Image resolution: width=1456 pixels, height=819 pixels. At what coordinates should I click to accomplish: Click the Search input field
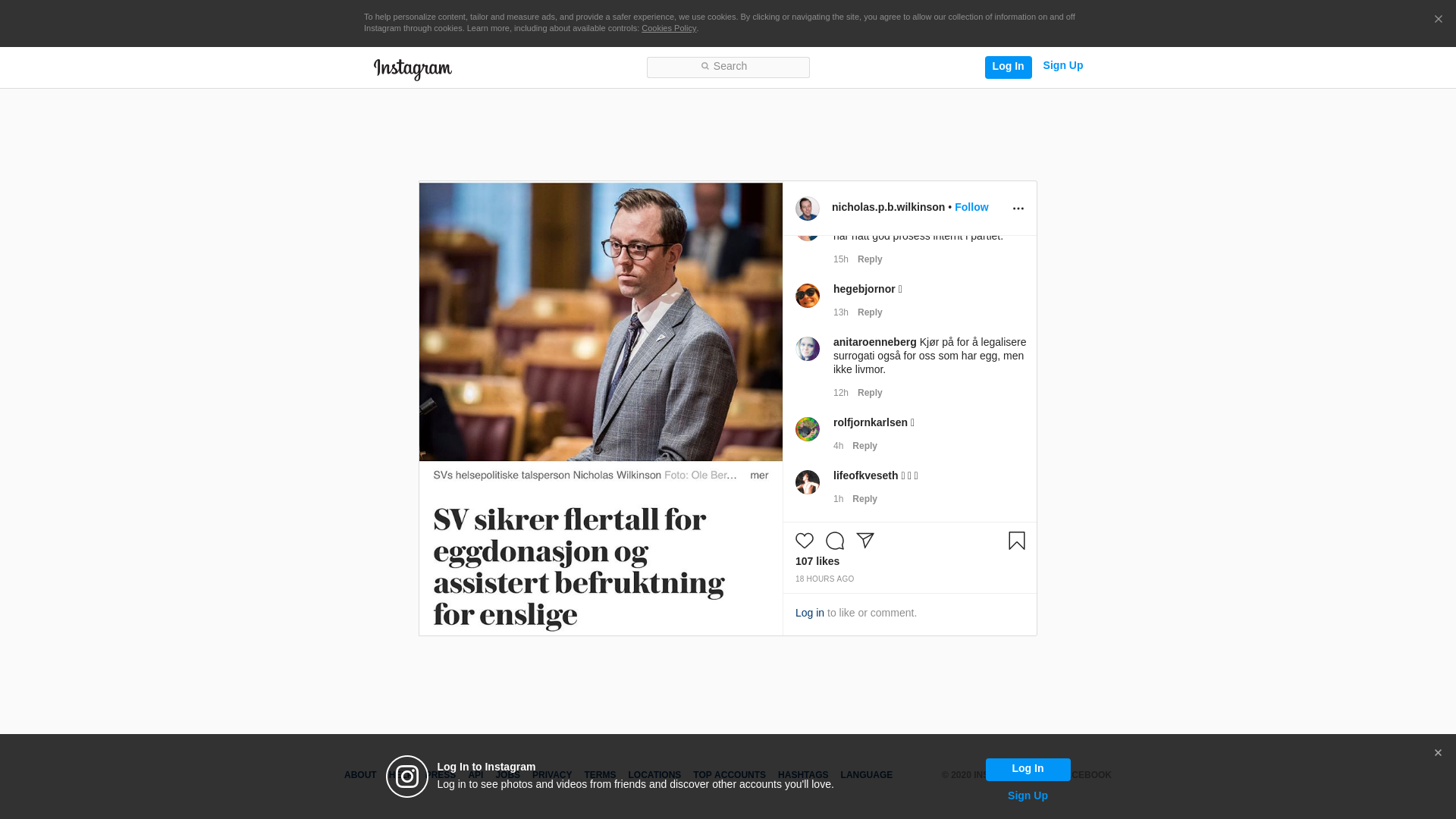(x=728, y=67)
